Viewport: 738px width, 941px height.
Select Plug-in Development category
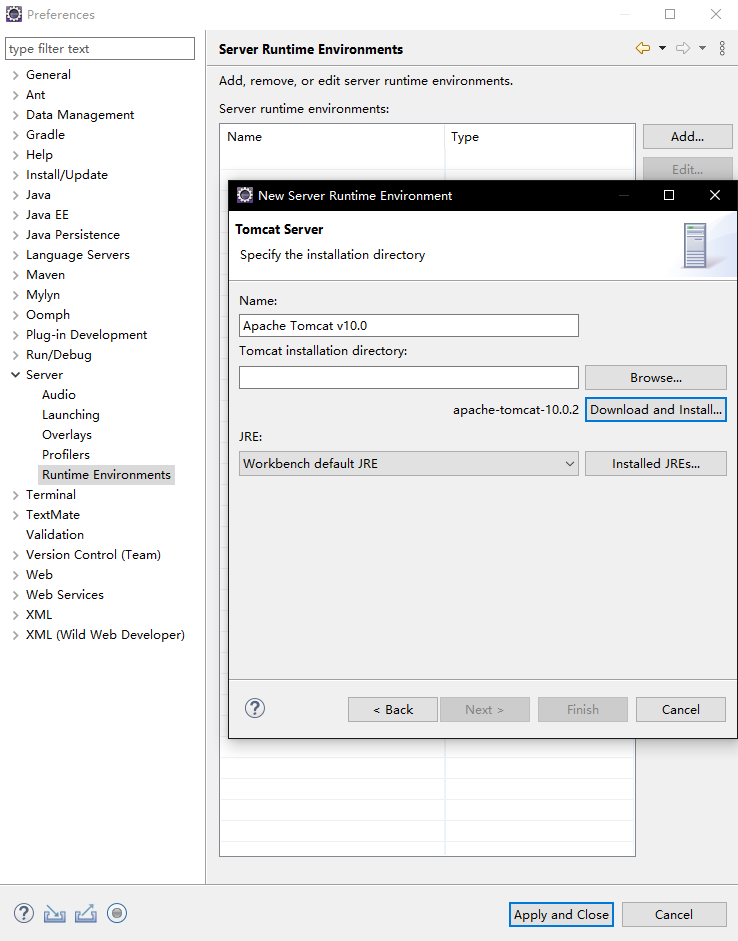point(86,335)
